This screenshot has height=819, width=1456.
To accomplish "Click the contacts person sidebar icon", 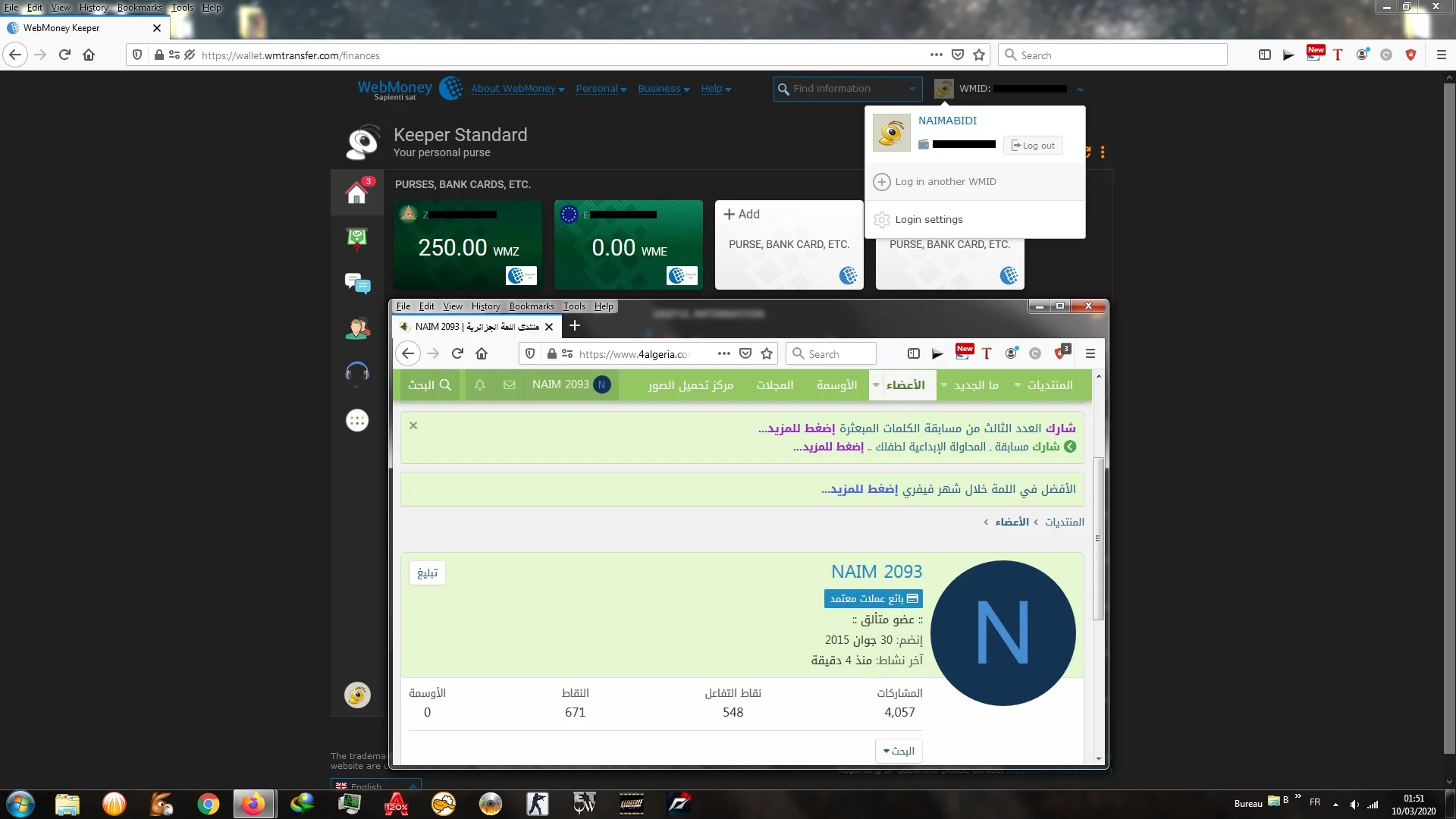I will (357, 328).
